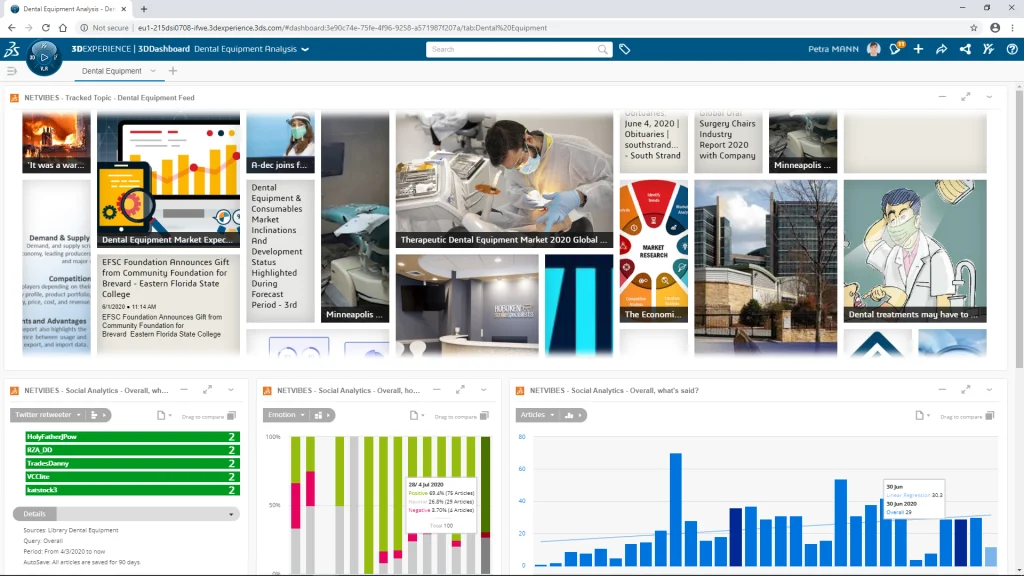Image resolution: width=1024 pixels, height=576 pixels.
Task: Reload the browser page
Action: (x=46, y=27)
